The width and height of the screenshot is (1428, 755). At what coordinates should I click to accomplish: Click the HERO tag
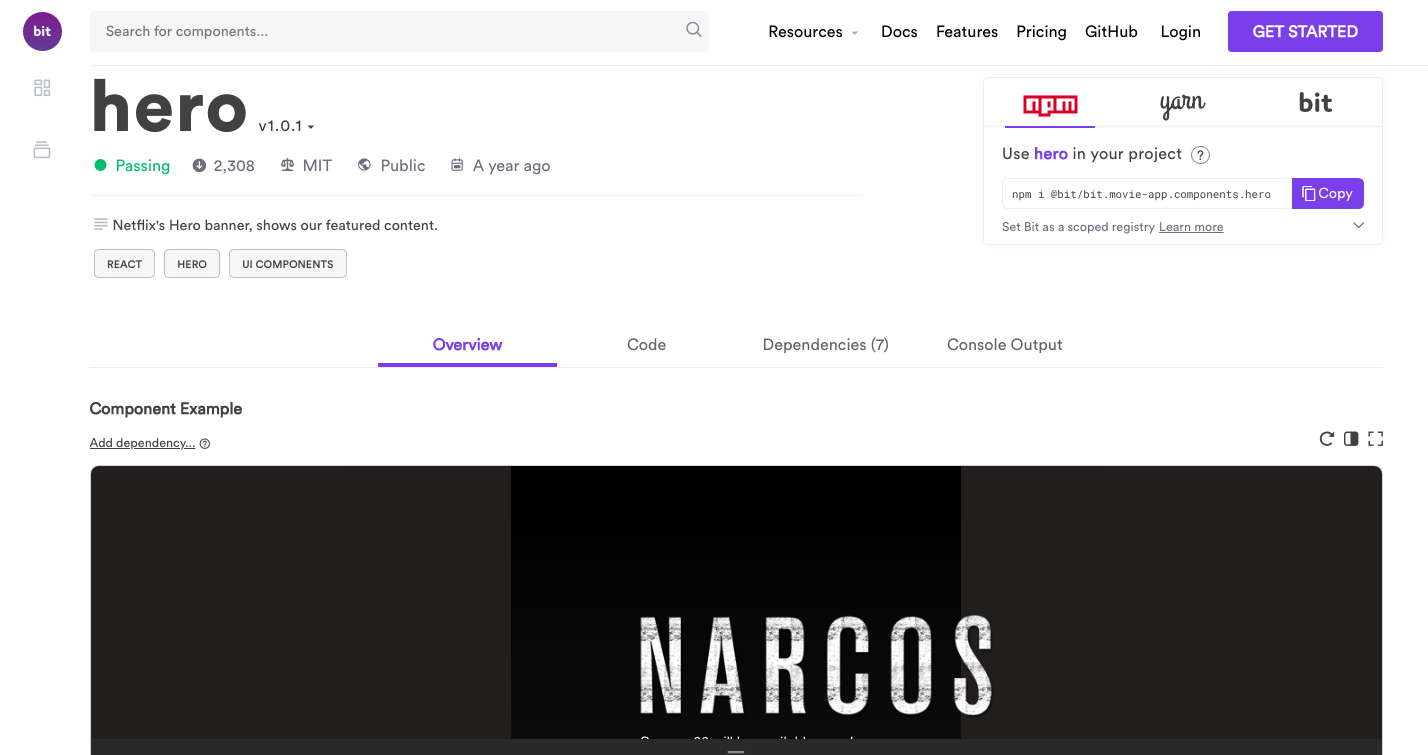click(192, 264)
